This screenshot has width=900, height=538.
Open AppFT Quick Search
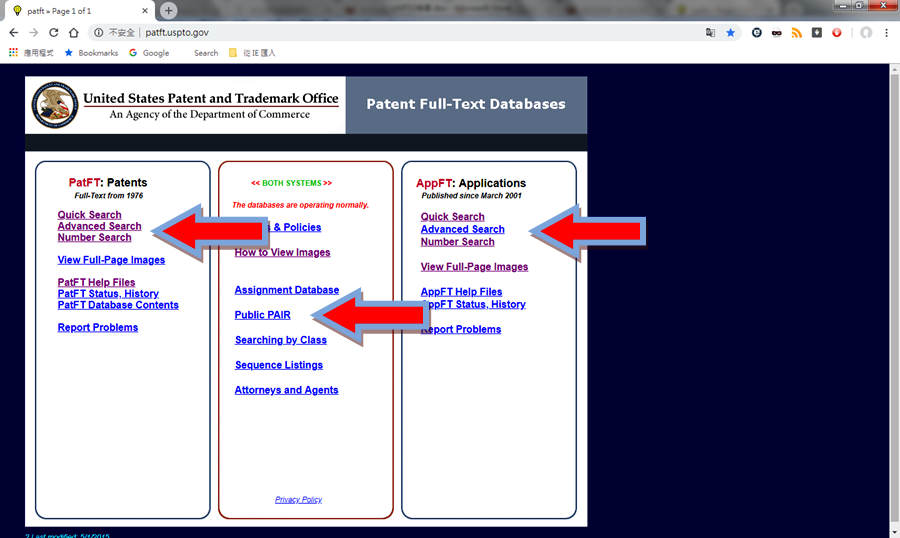(453, 216)
